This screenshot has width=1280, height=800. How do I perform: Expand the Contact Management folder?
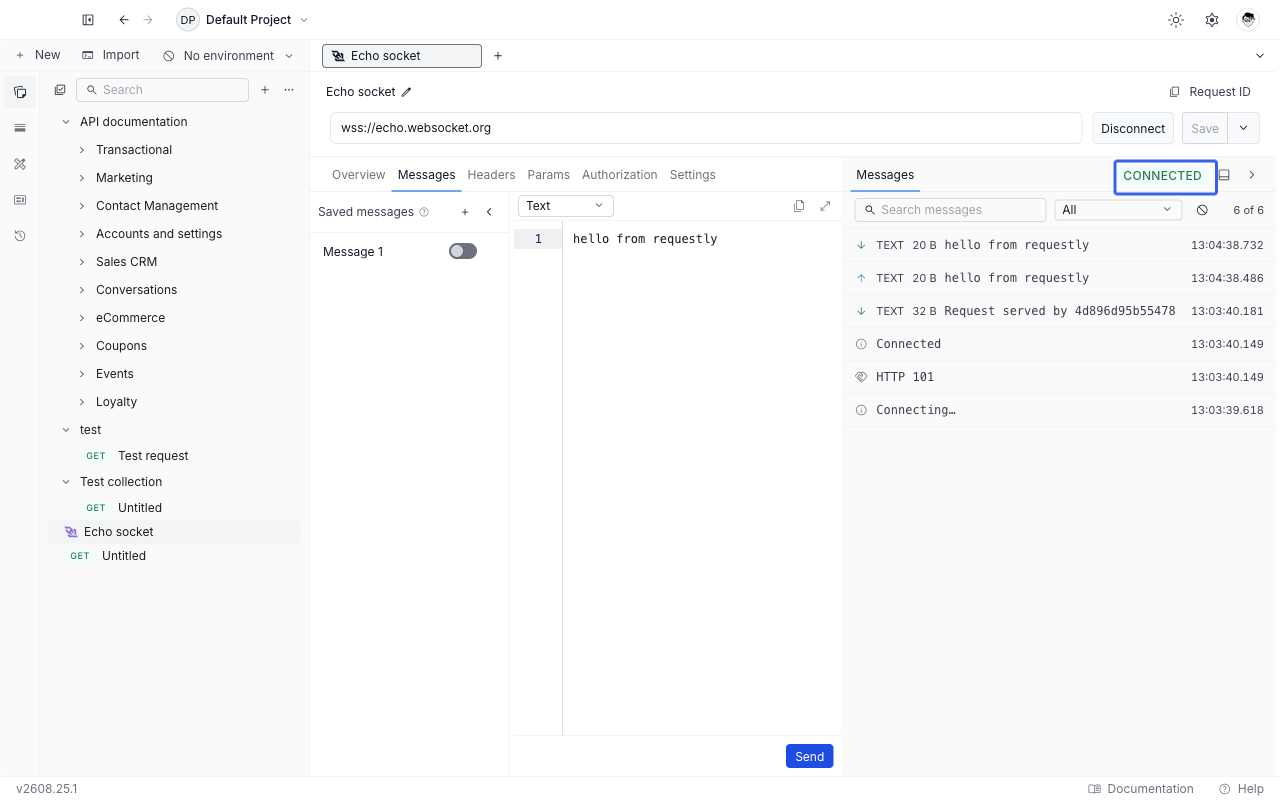pos(82,206)
